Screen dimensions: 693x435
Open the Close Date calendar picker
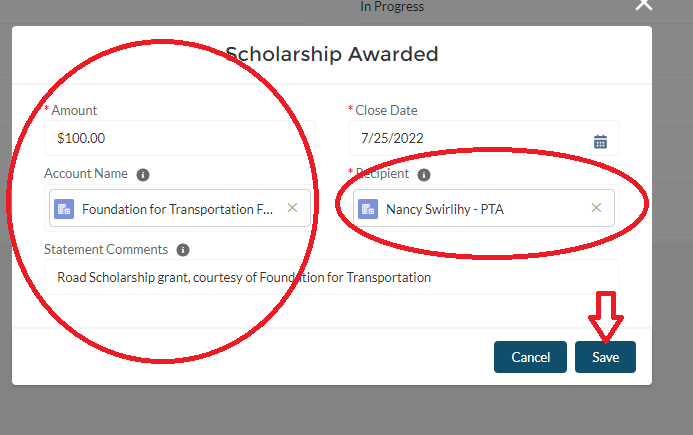click(x=600, y=141)
